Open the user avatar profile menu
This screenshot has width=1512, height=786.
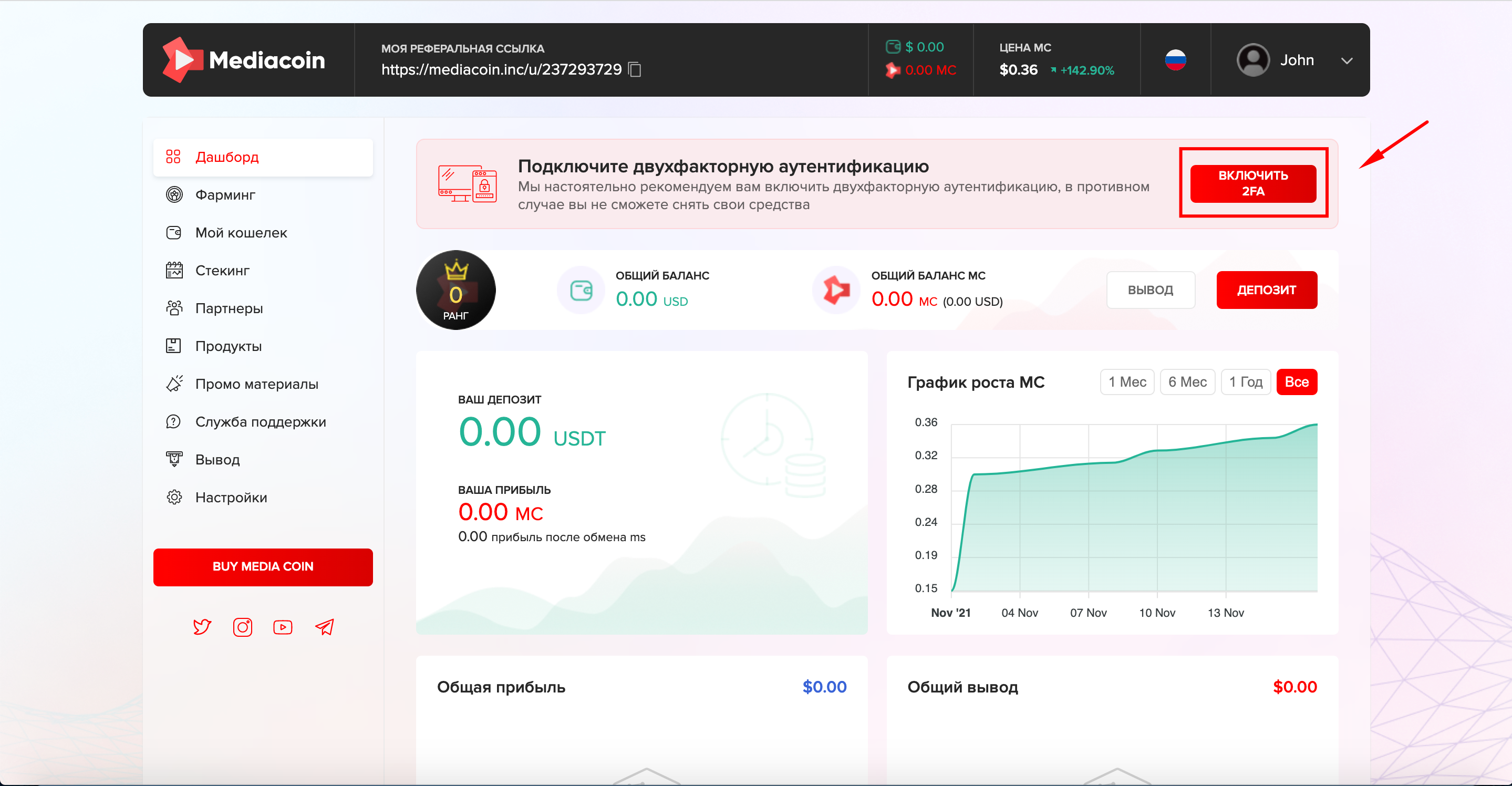click(1252, 60)
